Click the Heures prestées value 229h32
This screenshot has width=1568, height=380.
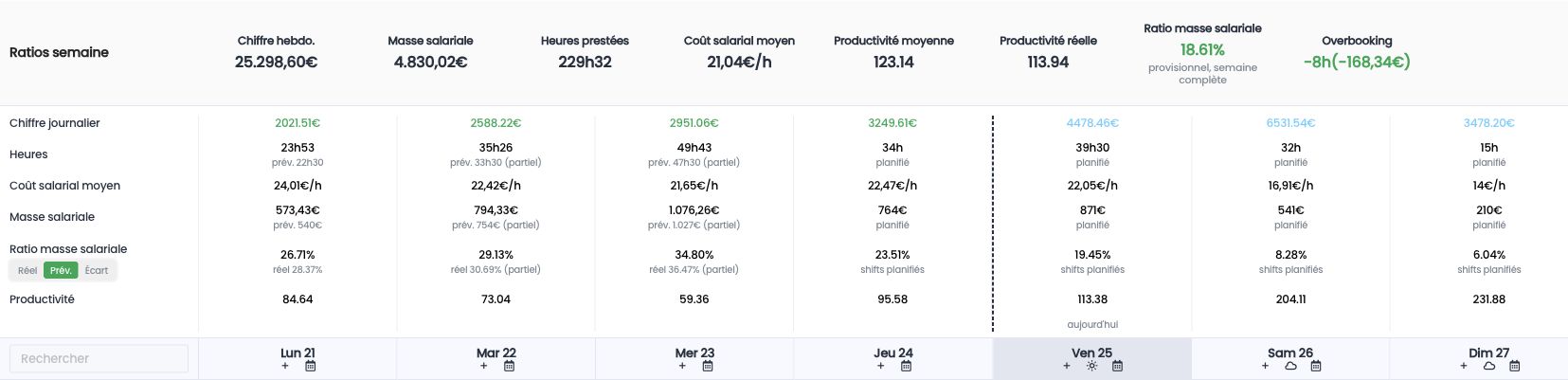[585, 62]
